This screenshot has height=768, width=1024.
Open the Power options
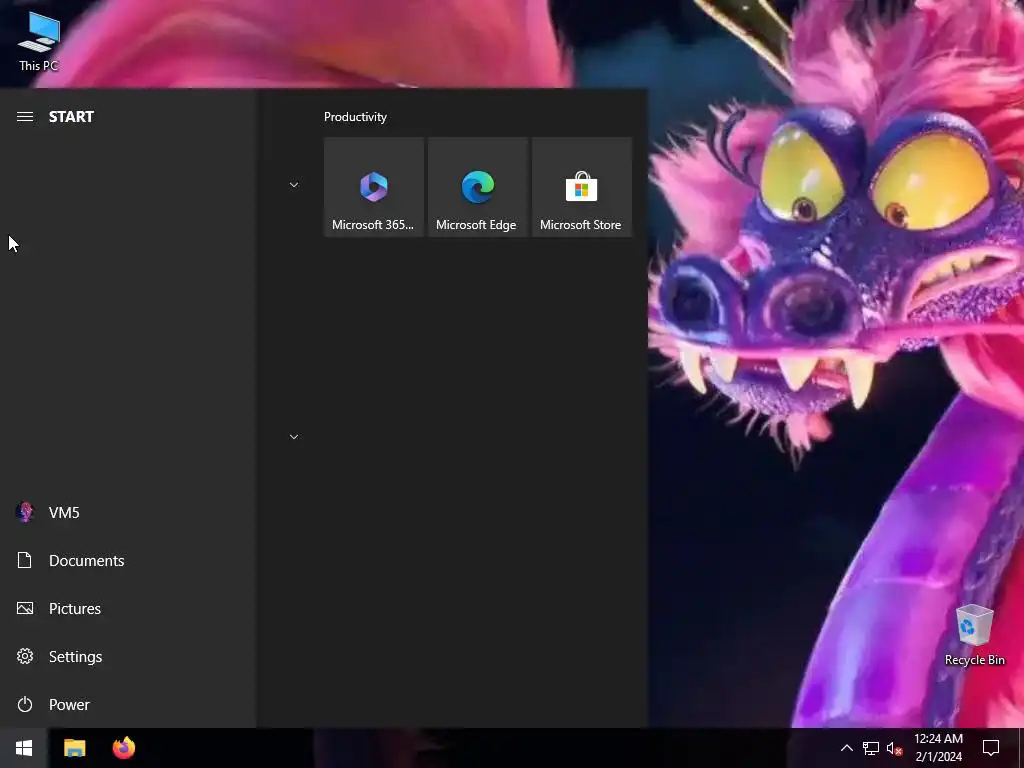[x=127, y=704]
